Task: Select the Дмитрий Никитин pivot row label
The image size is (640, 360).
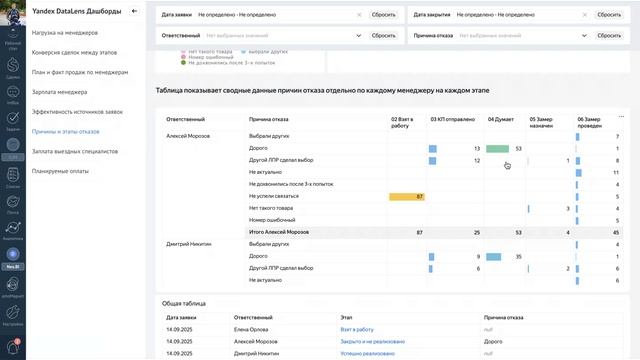Action: click(189, 244)
